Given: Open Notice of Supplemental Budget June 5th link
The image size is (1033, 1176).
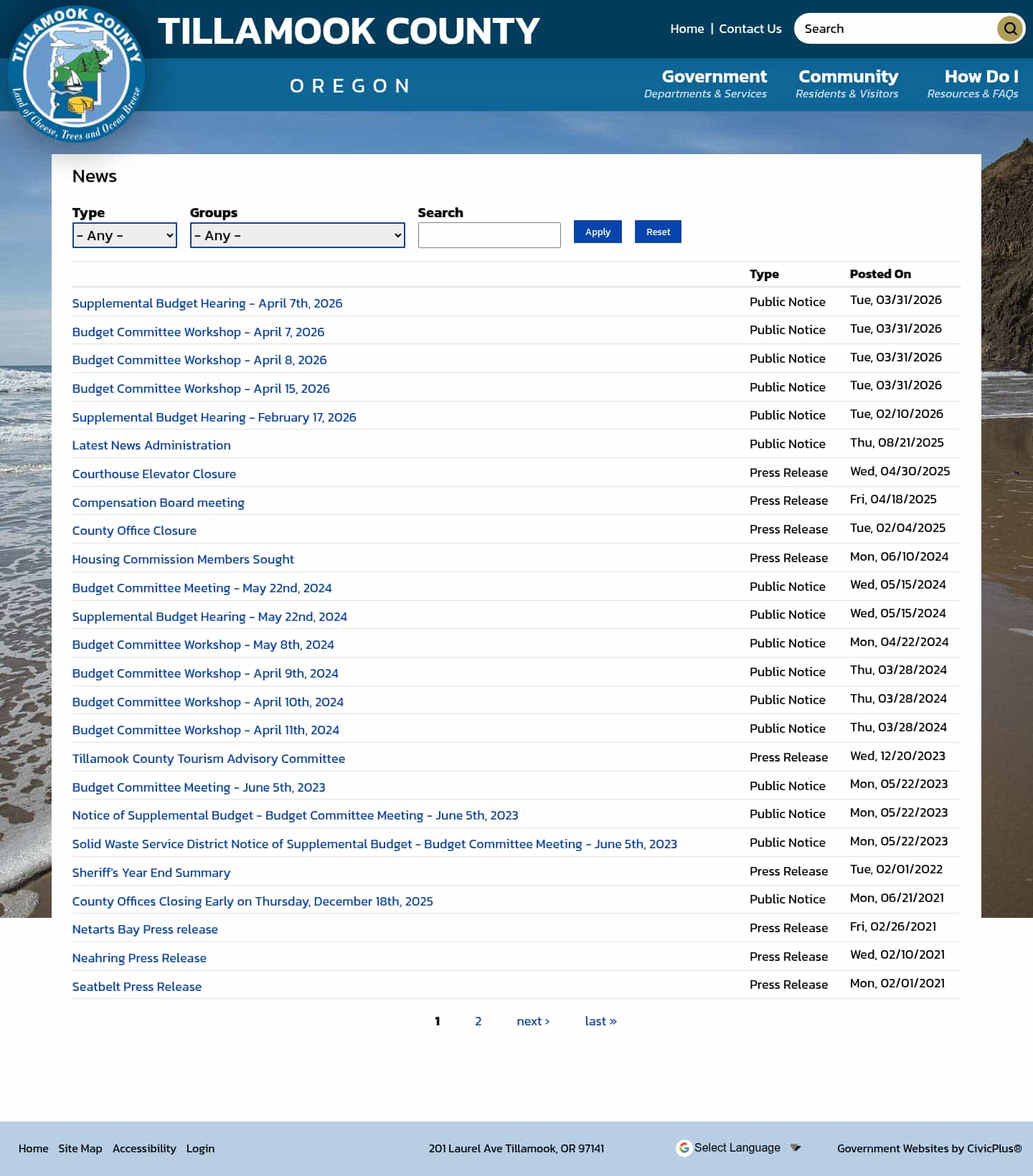Looking at the screenshot, I should 296,815.
